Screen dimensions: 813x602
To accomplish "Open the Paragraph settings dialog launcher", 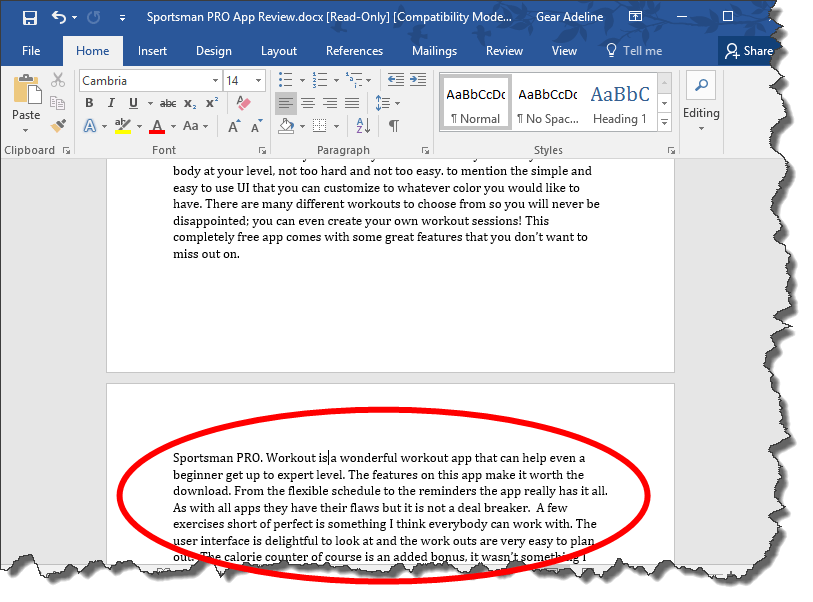I will click(x=426, y=150).
